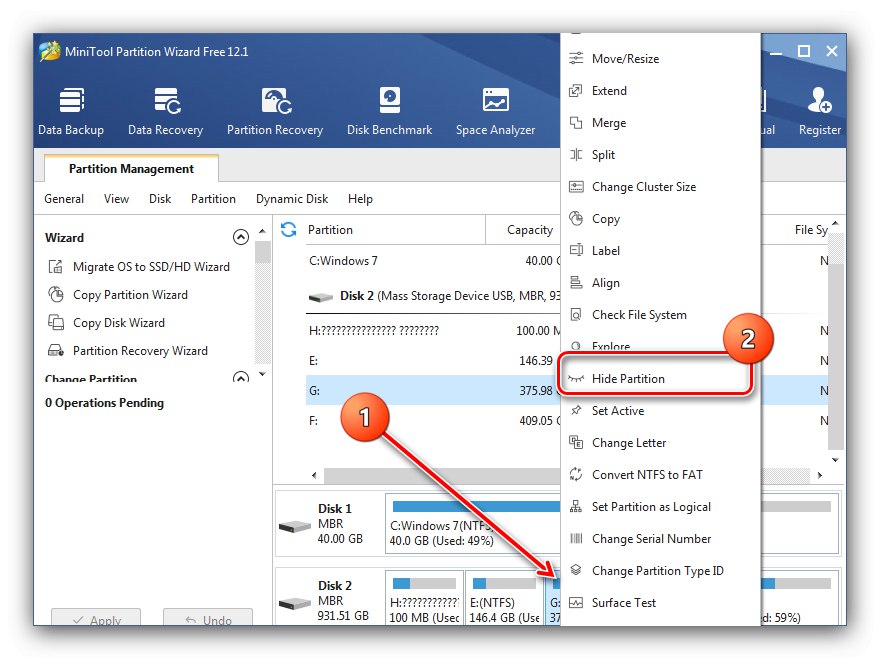Click the Split icon in context menu
The width and height of the screenshot is (880, 659).
click(576, 154)
